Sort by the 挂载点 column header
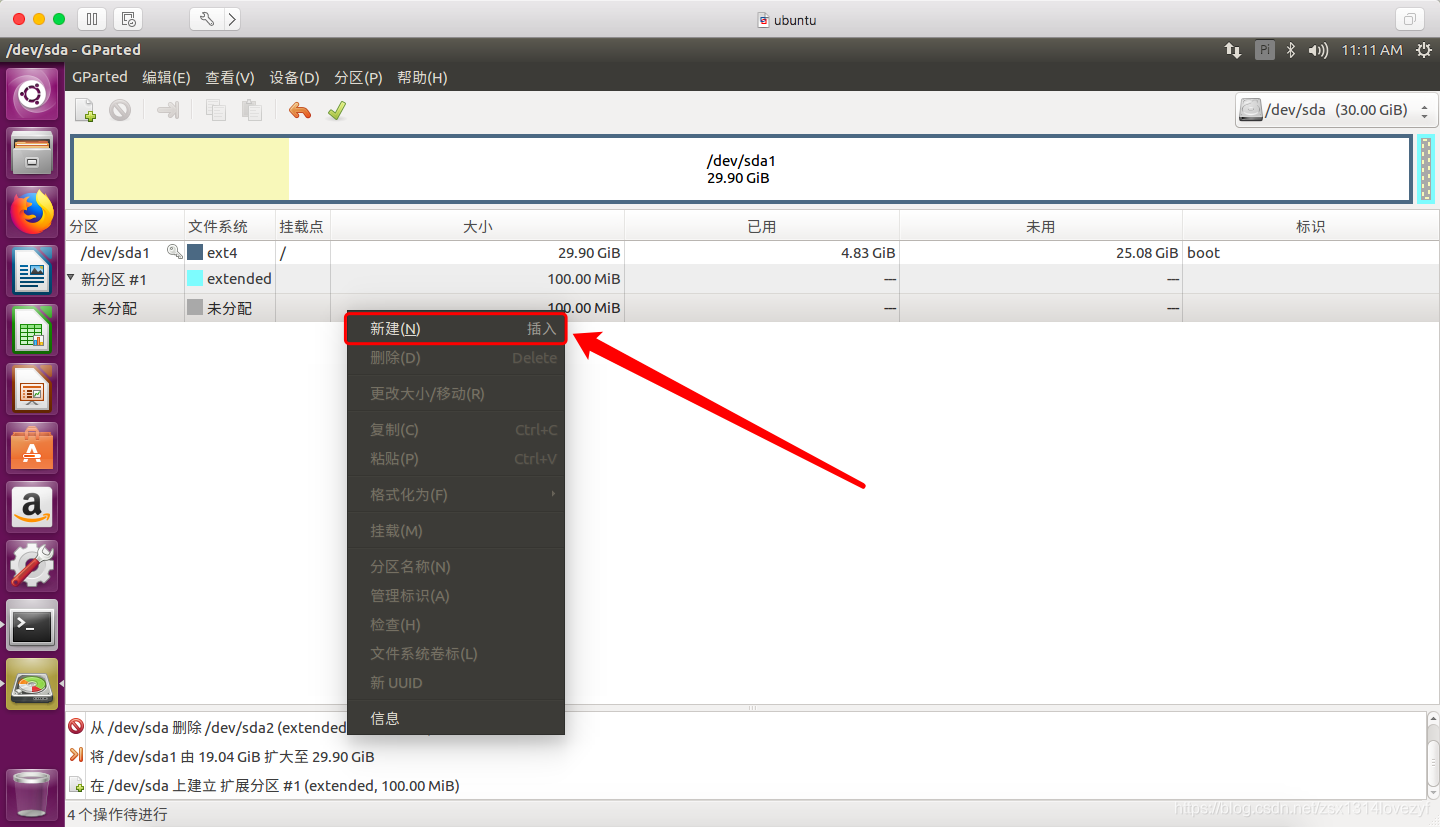 click(x=303, y=227)
